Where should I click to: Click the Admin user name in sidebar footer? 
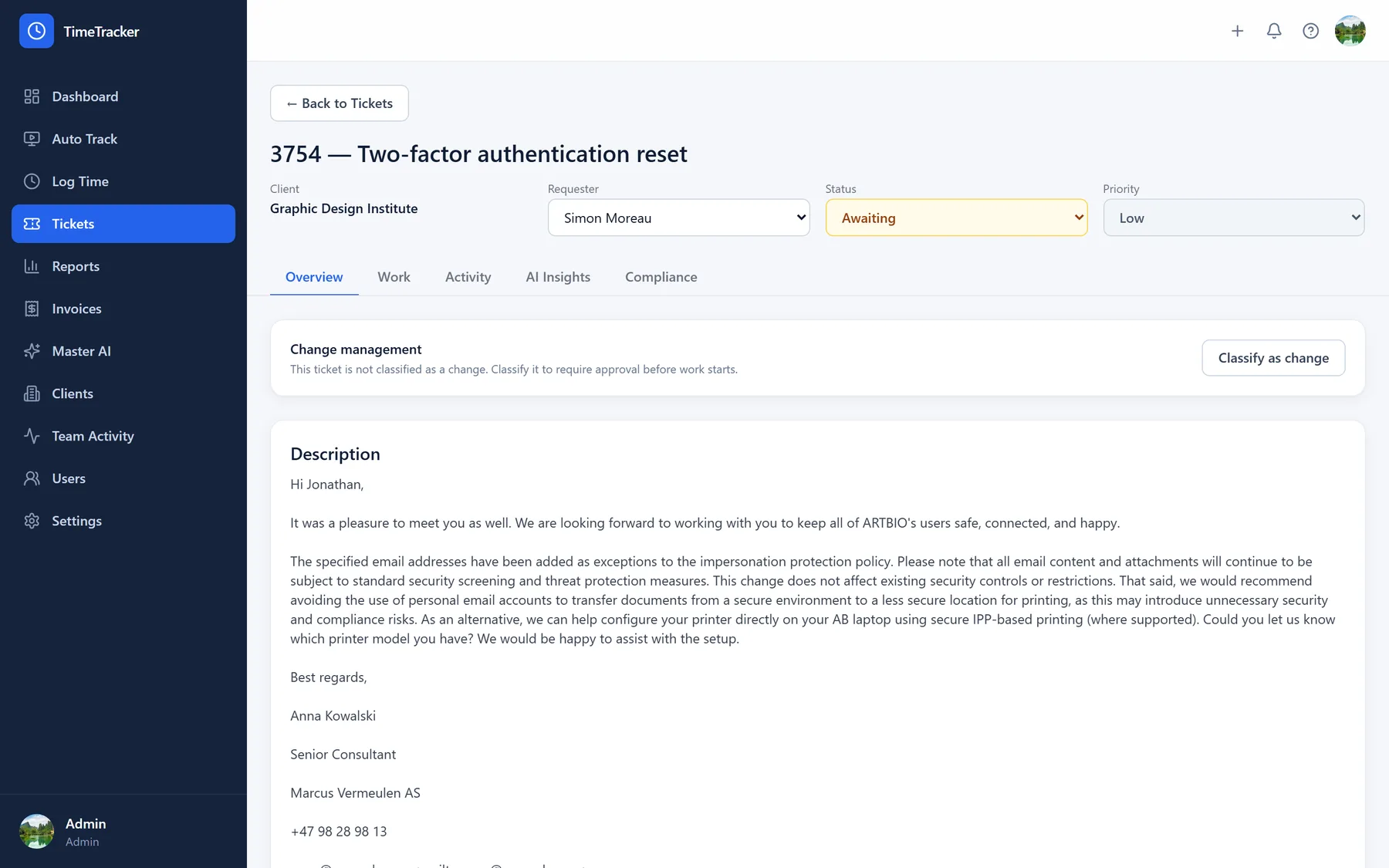pyautogui.click(x=86, y=823)
